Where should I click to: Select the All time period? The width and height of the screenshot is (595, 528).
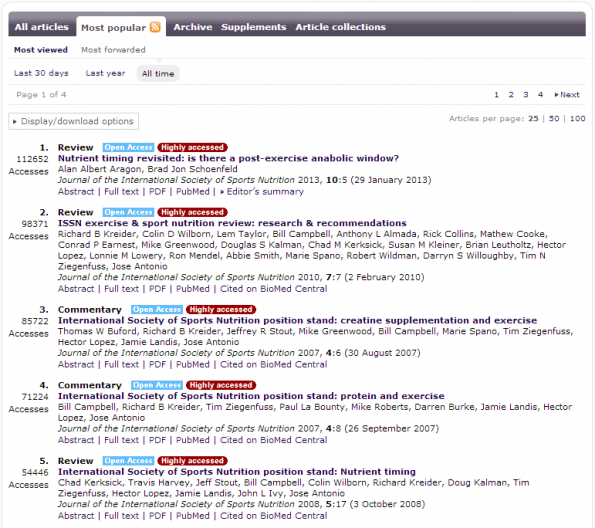(x=158, y=74)
